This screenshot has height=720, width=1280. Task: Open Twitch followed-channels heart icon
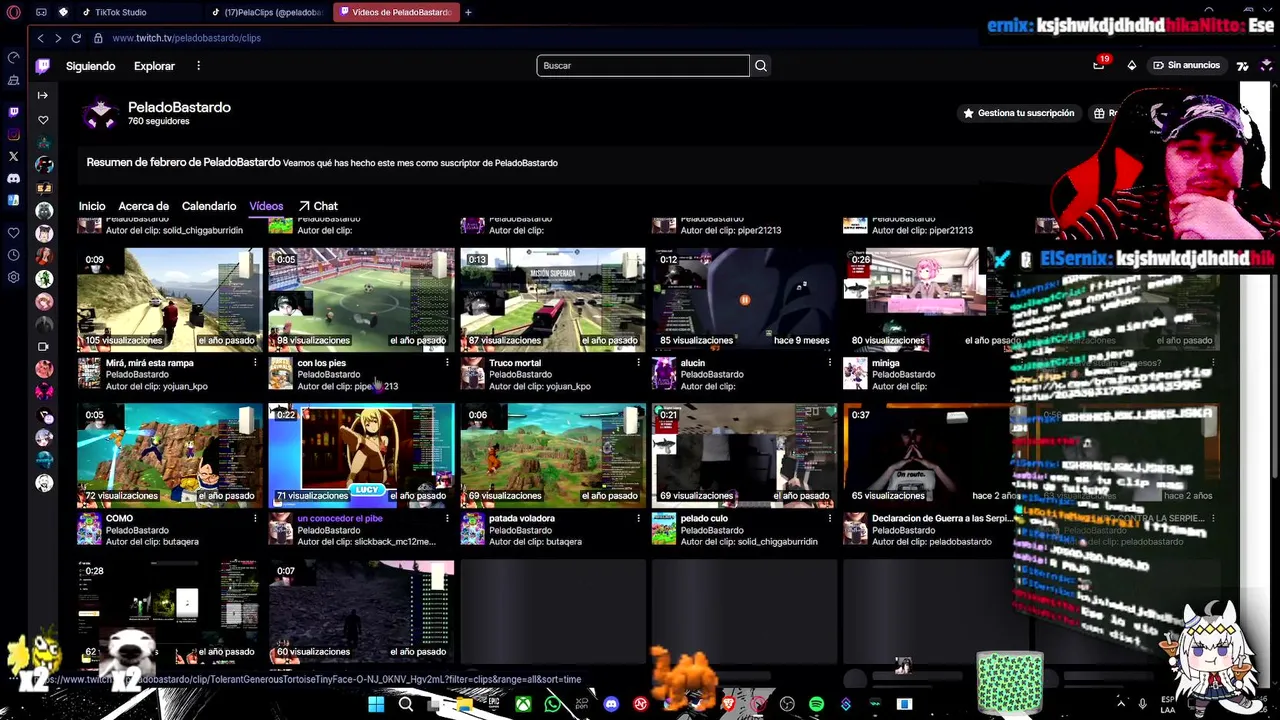[43, 120]
